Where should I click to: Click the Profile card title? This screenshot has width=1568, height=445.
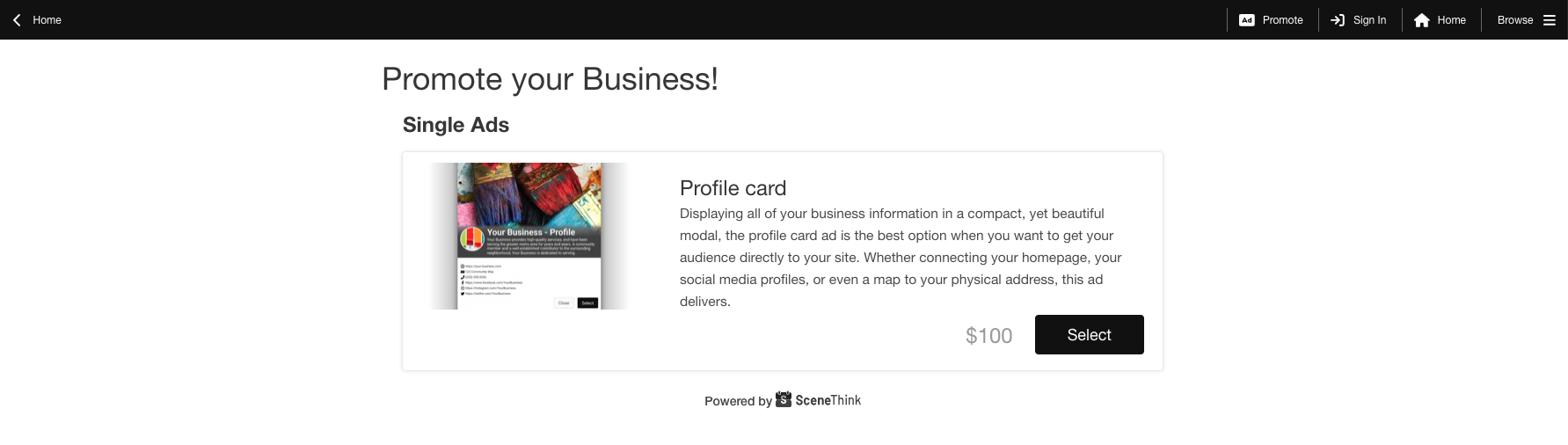pos(733,188)
